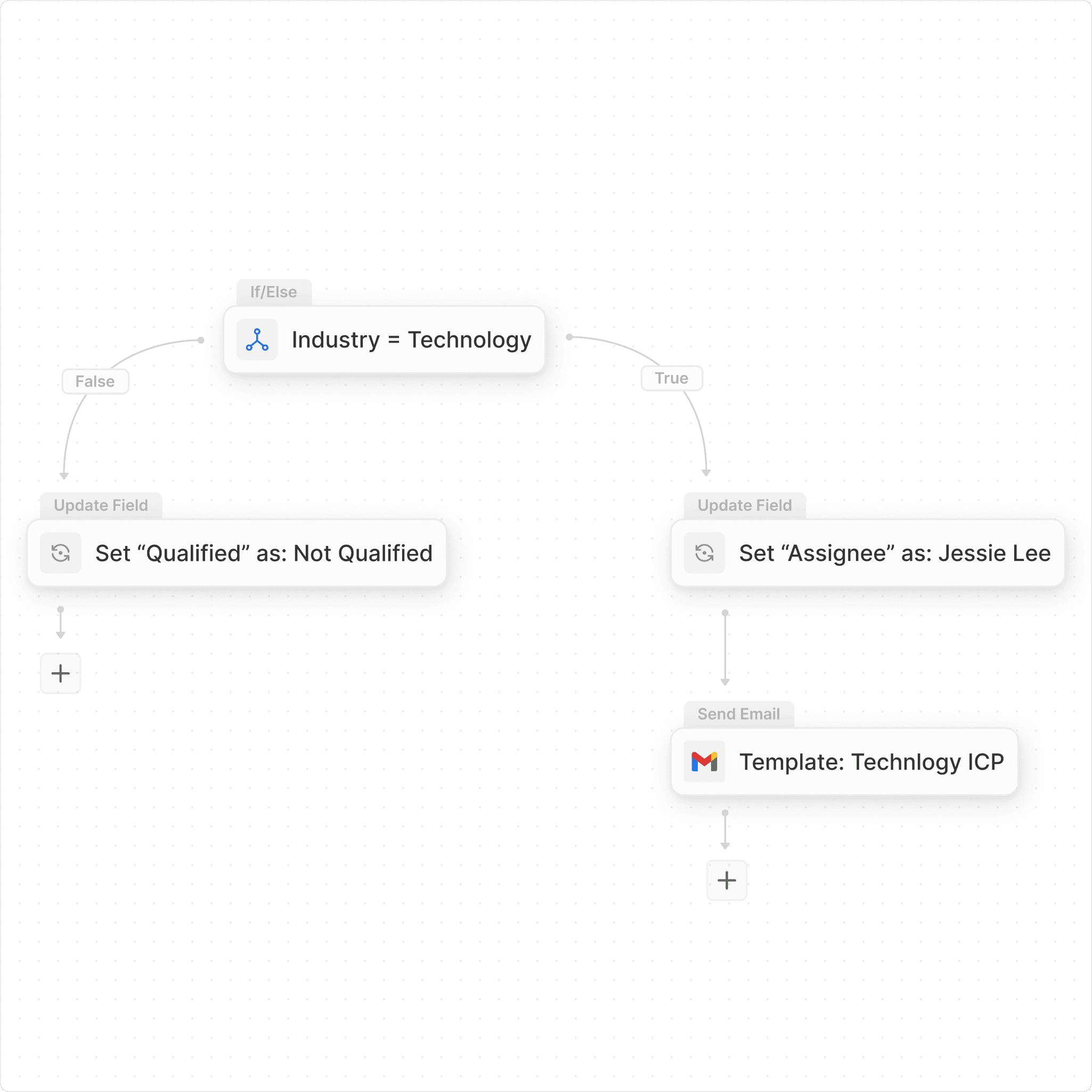Select the Template: Technlogy ICP email node
Image resolution: width=1092 pixels, height=1092 pixels.
[871, 762]
